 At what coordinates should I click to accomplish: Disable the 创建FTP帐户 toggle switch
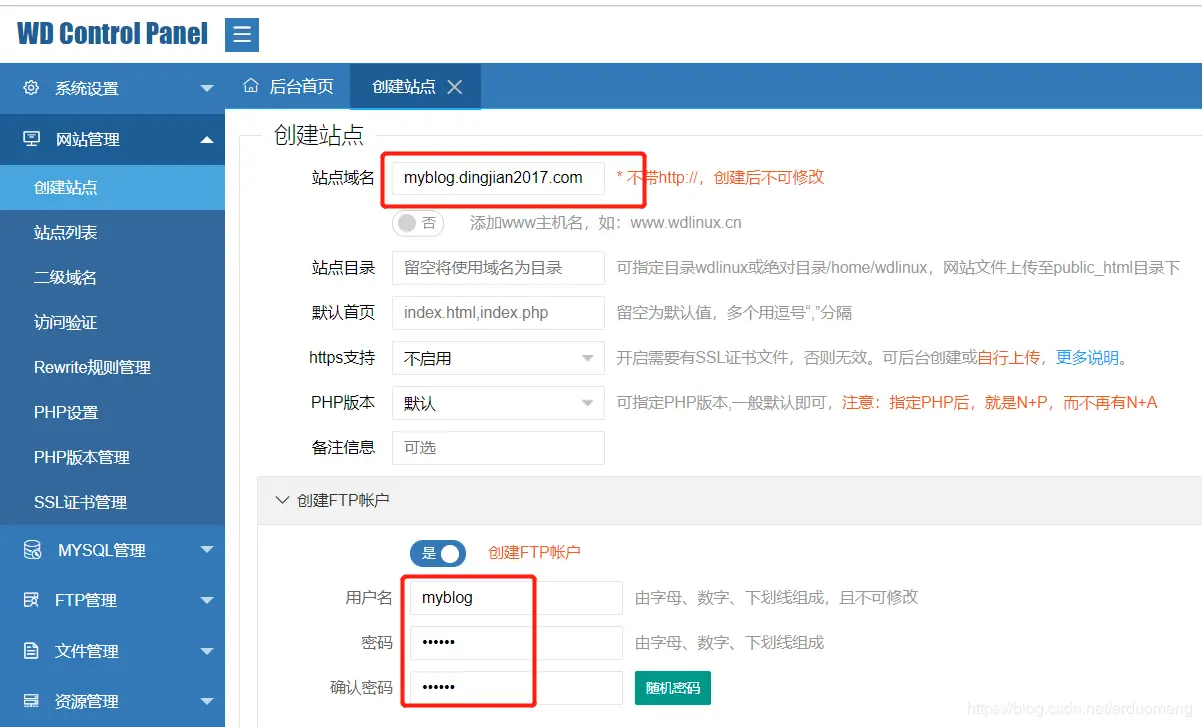[438, 552]
